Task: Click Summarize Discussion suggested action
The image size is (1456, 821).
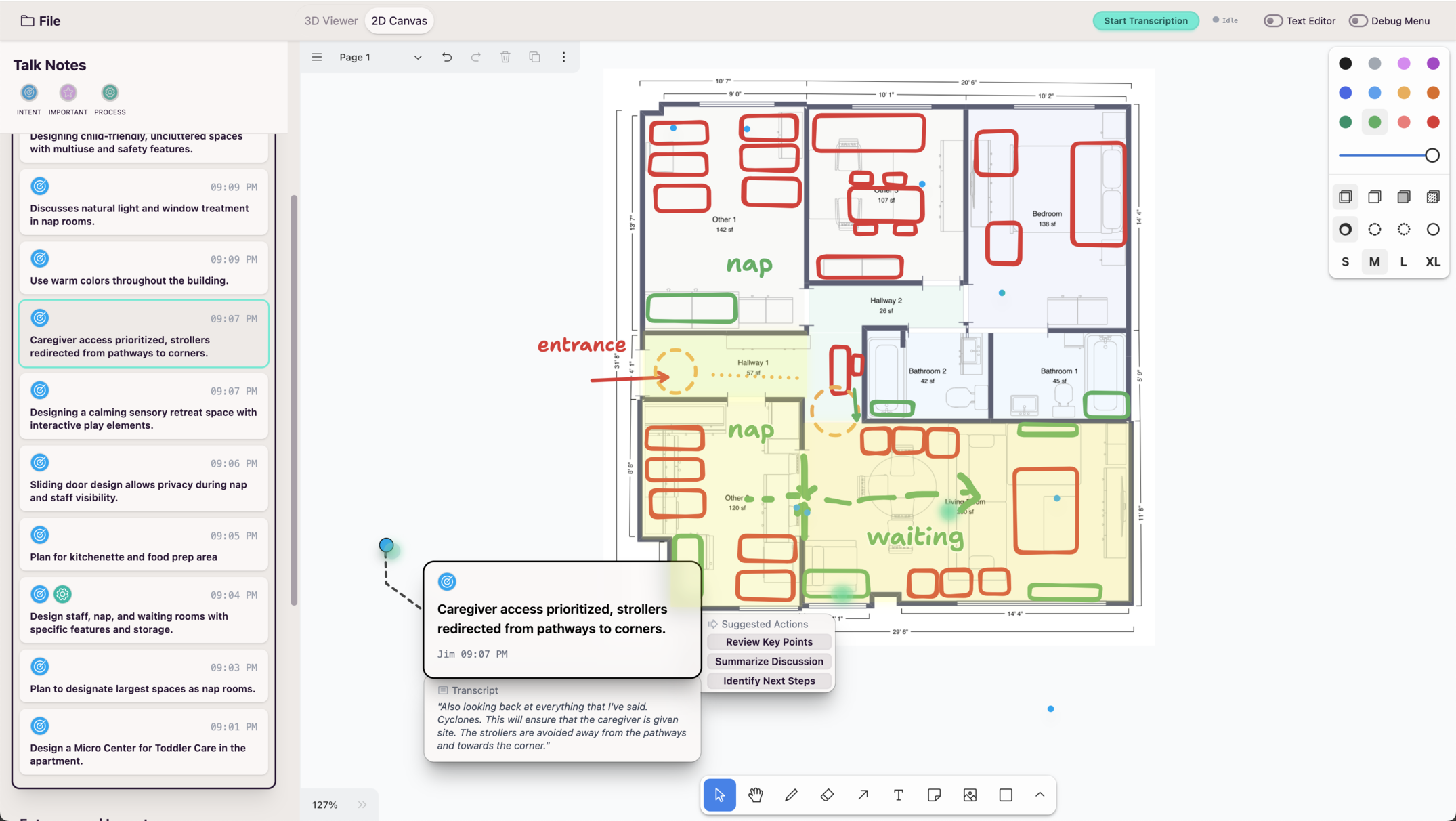Action: (769, 661)
